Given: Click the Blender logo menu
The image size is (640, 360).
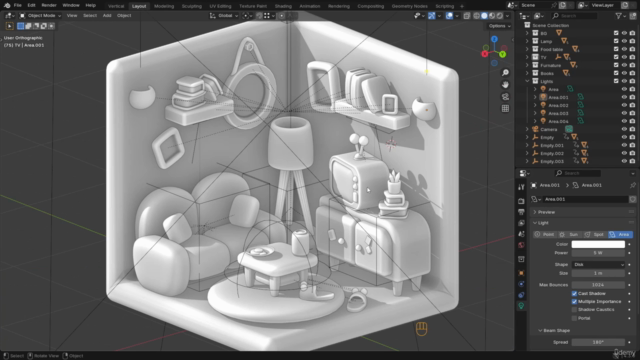Looking at the screenshot, I should [7, 5].
